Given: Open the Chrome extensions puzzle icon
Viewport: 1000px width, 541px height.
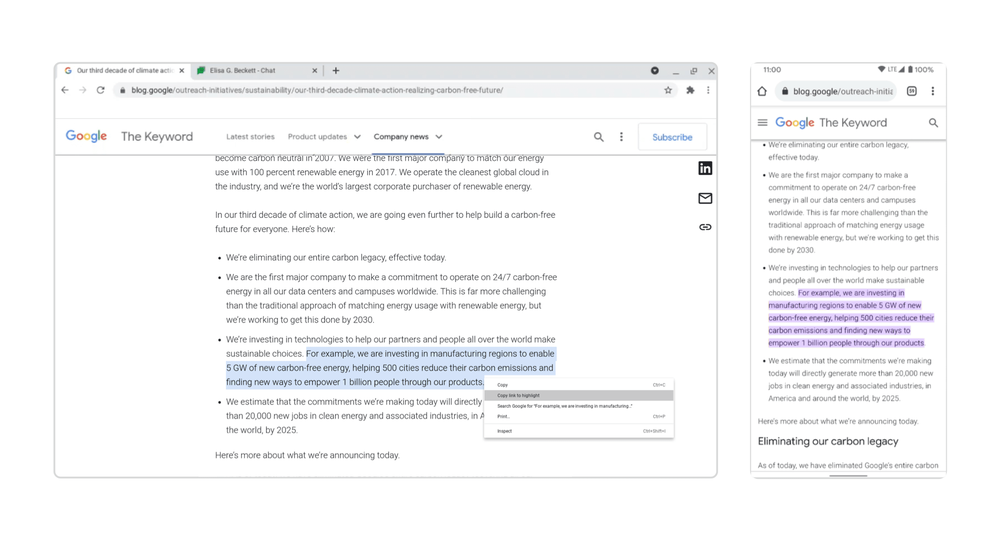Looking at the screenshot, I should point(690,90).
